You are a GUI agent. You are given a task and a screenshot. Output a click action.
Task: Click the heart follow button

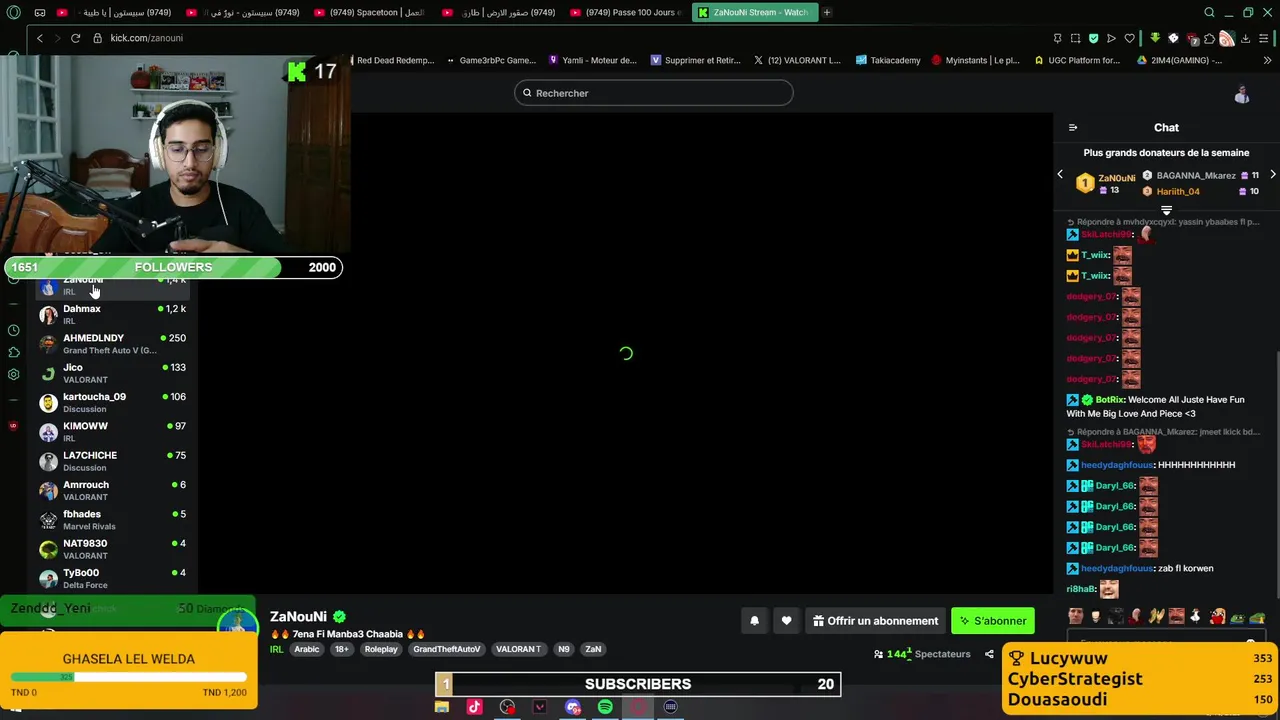pyautogui.click(x=786, y=621)
